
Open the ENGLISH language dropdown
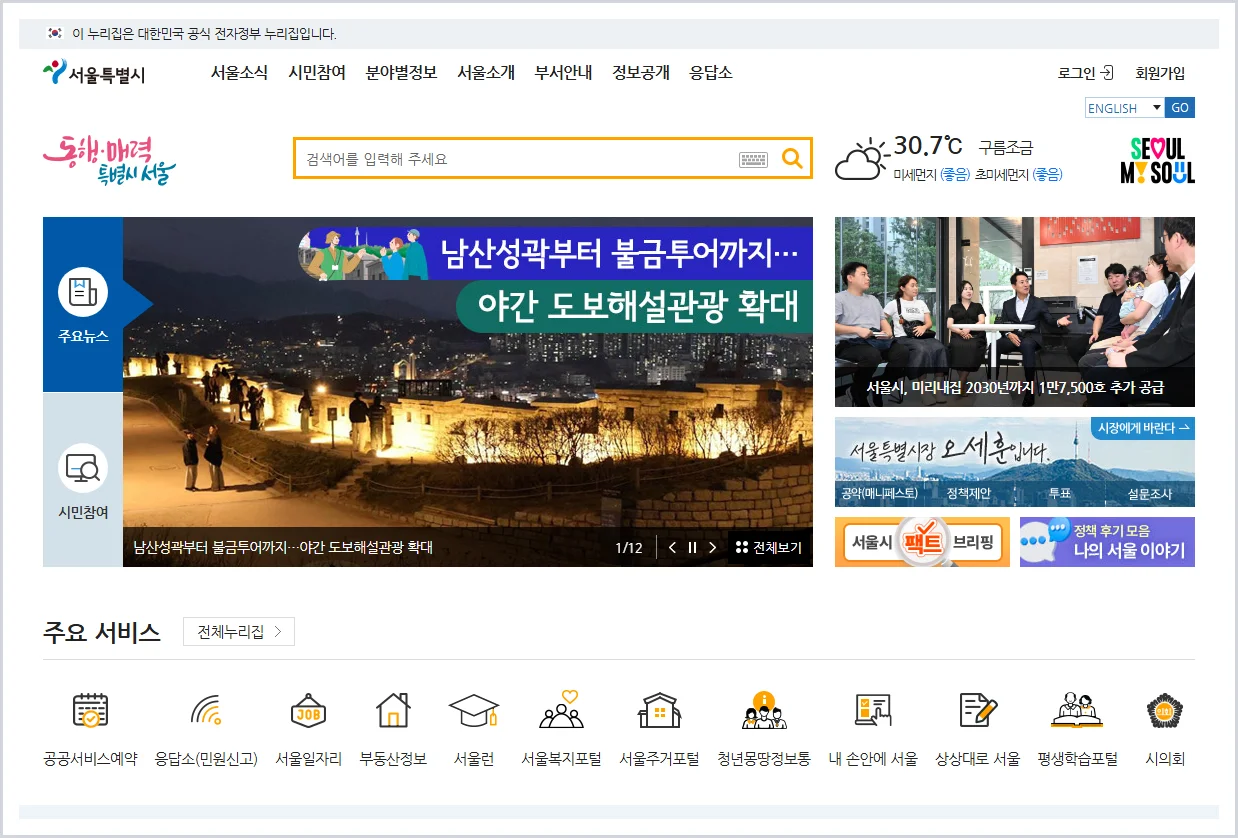(x=1125, y=108)
